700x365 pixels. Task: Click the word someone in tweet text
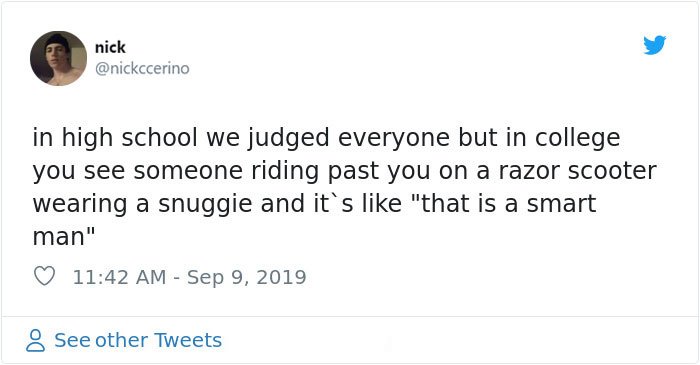point(188,171)
